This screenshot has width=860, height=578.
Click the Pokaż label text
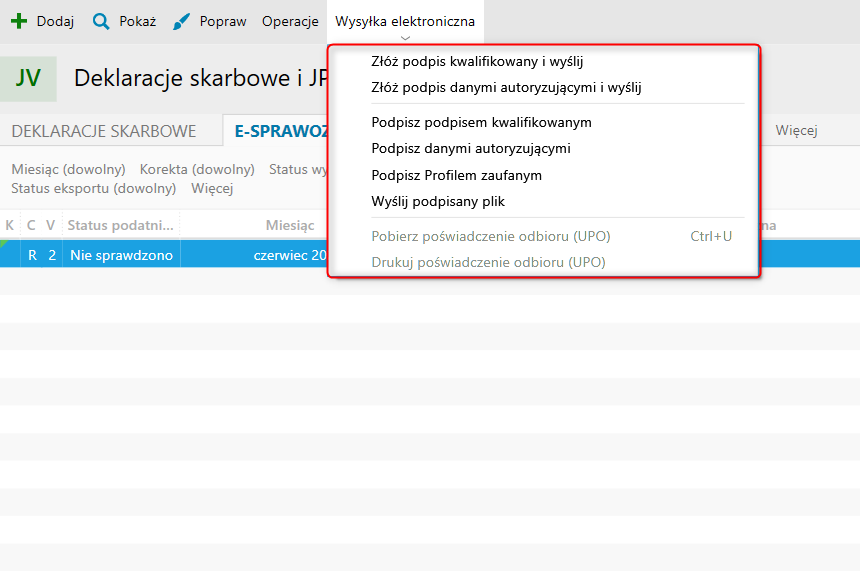[138, 21]
